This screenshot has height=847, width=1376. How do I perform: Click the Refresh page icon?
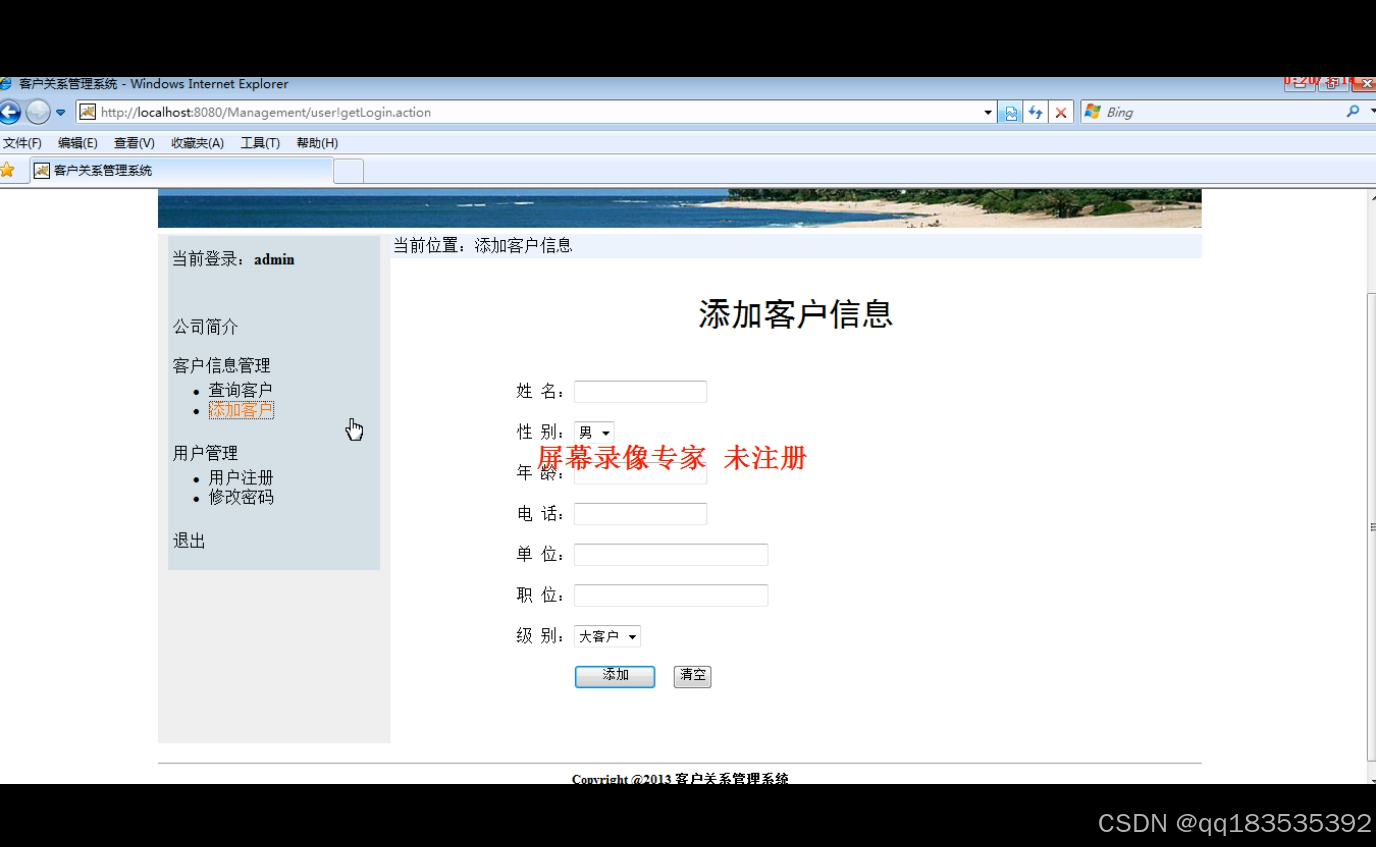[1035, 112]
